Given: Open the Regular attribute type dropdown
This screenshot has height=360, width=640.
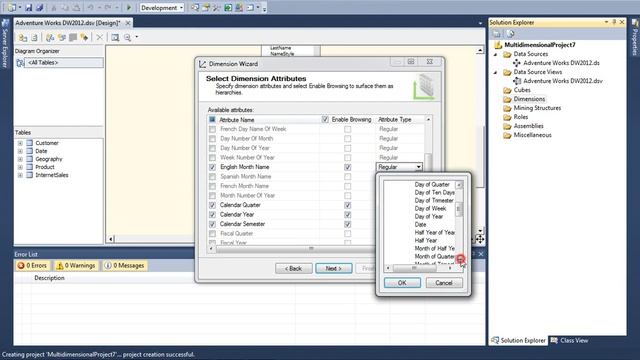Looking at the screenshot, I should point(418,167).
